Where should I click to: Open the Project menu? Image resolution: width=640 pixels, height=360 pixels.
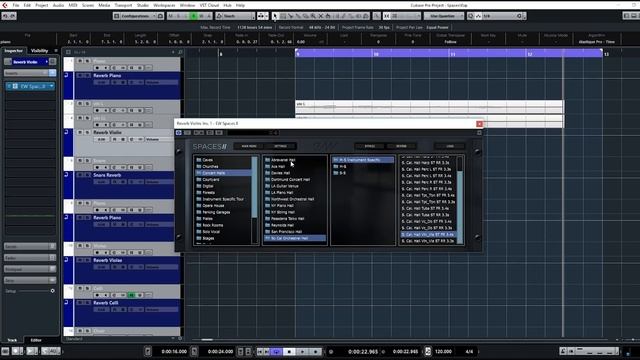pos(41,5)
